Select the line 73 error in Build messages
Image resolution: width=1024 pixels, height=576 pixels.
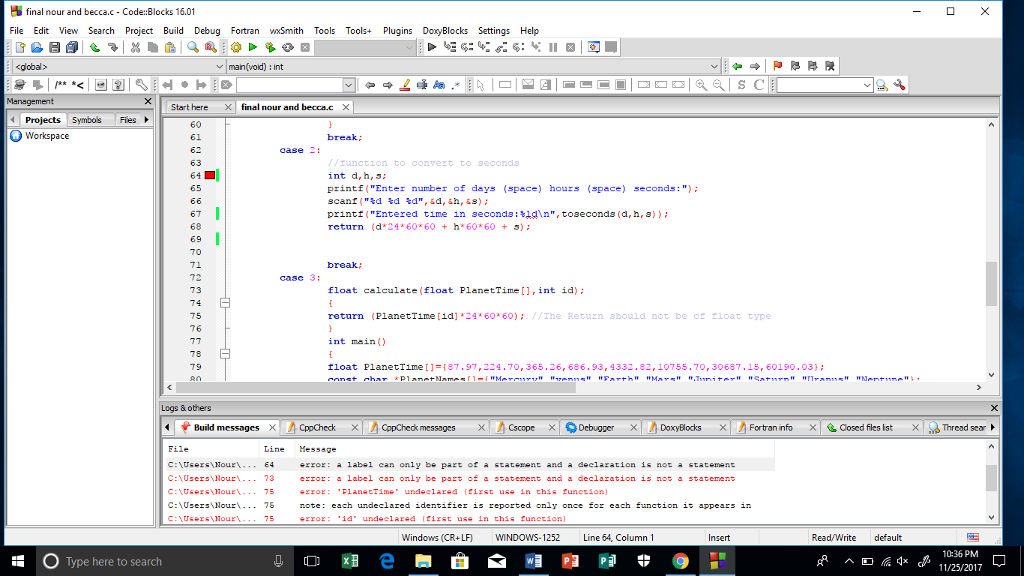pyautogui.click(x=400, y=478)
